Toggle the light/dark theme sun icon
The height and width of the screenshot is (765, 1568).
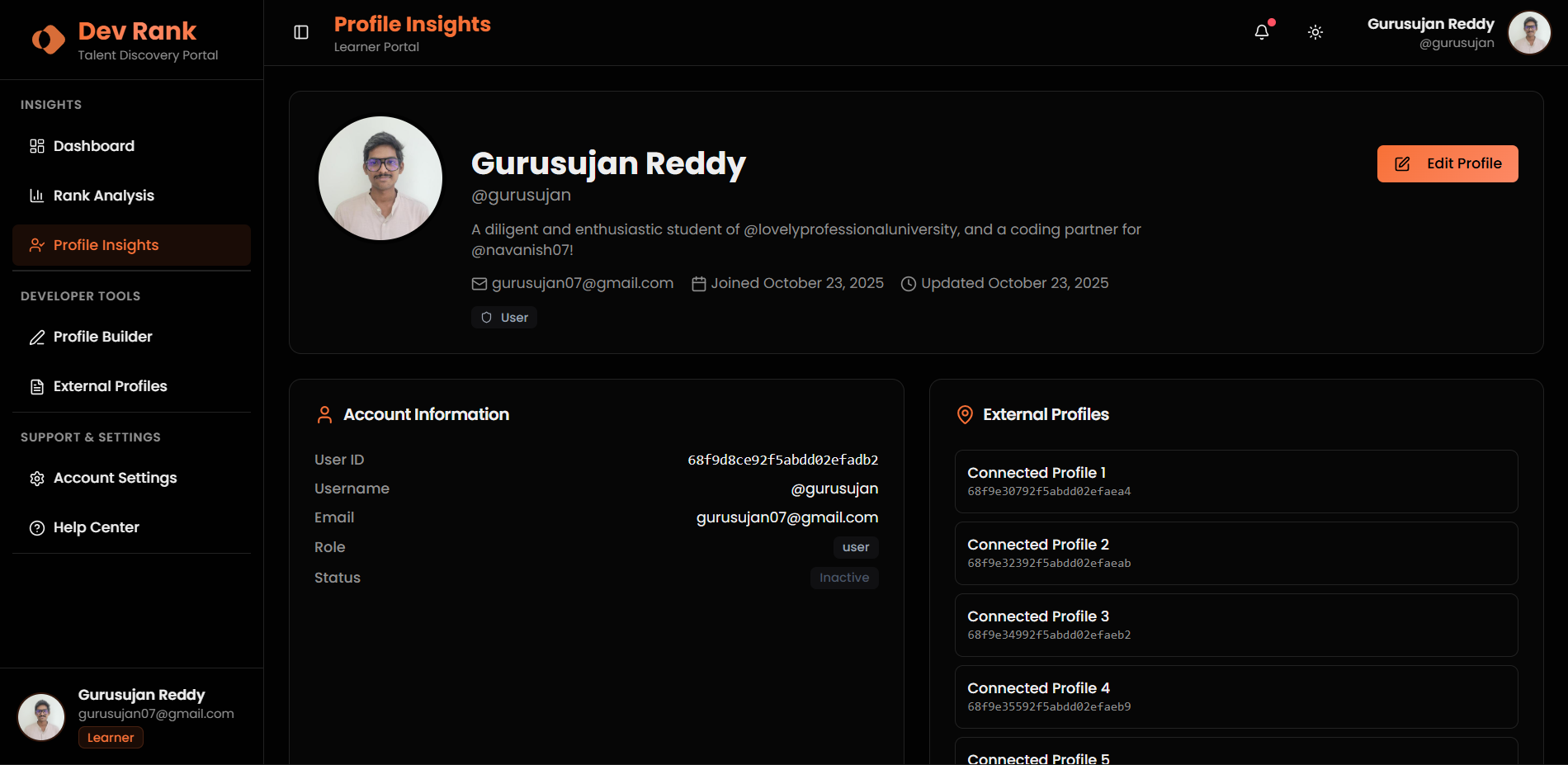point(1315,32)
